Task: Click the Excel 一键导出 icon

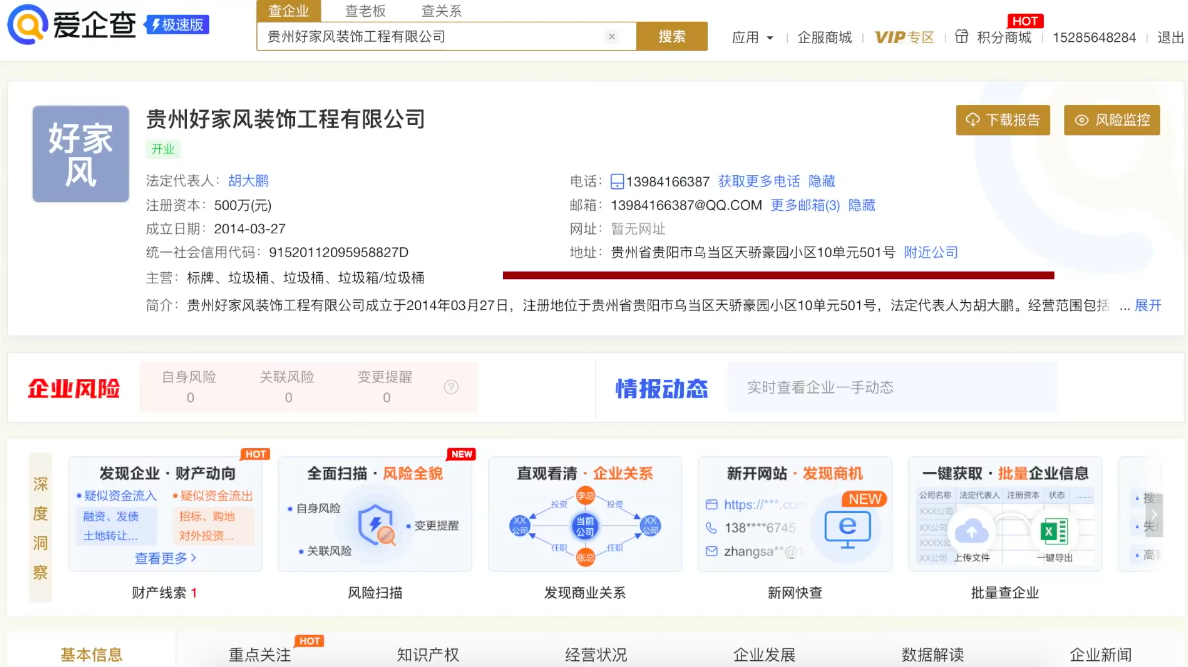Action: click(1054, 531)
